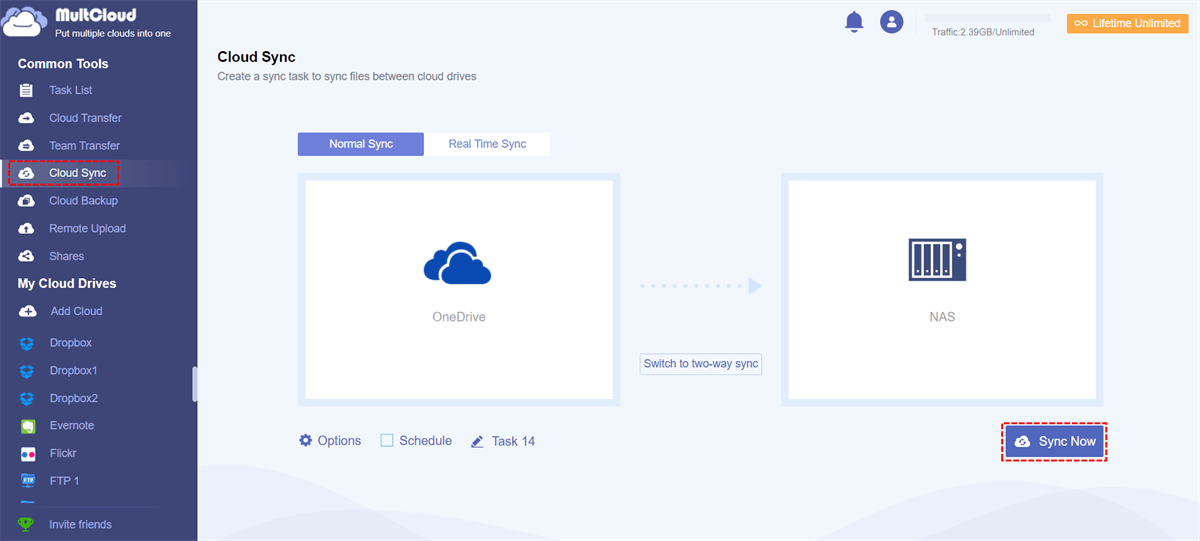
Task: Click the Sync Now button
Action: coord(1055,441)
